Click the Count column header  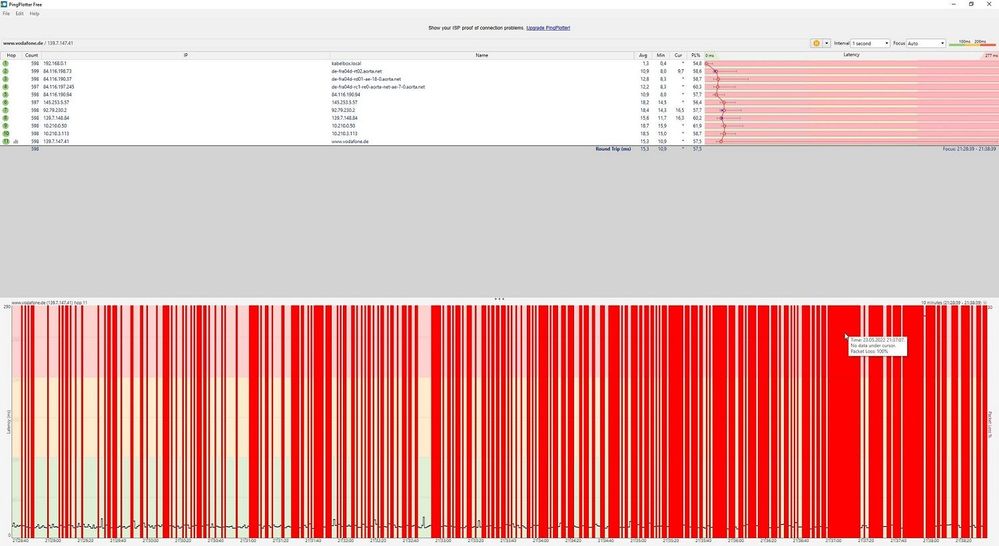(31, 55)
